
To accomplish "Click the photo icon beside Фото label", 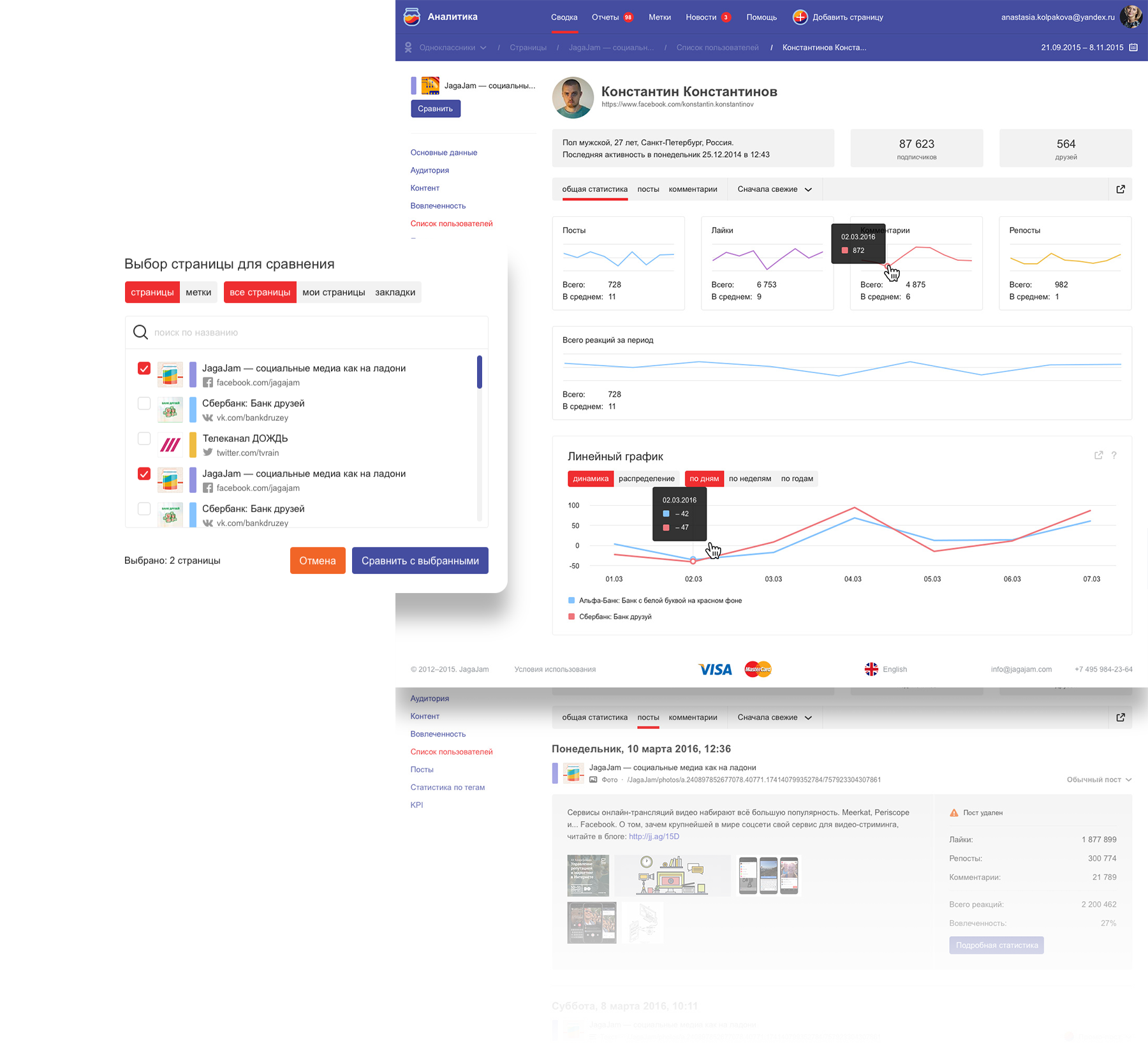I will [593, 779].
